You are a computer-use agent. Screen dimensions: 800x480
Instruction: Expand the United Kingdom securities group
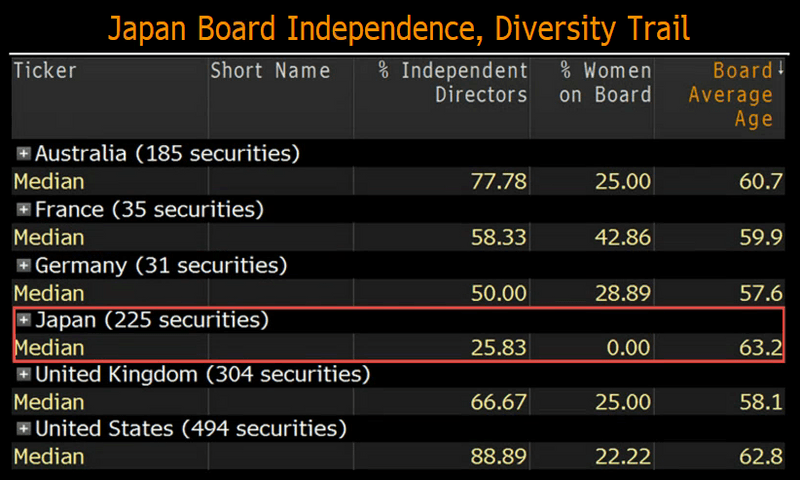[24, 376]
